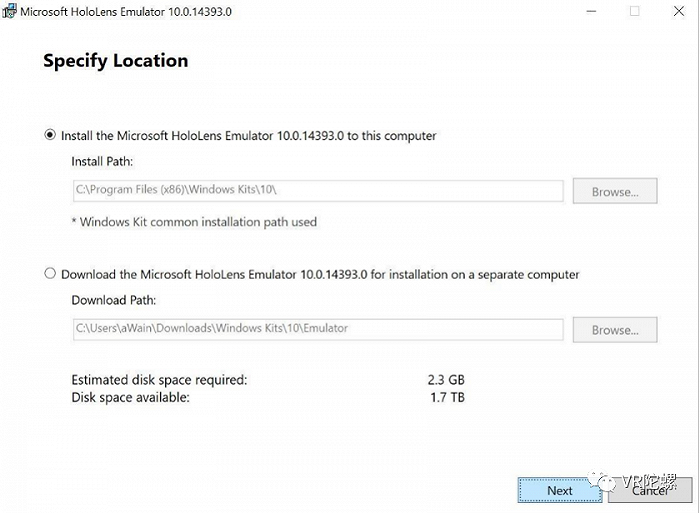Click the 'Download the Microsoft HoloLens Emulator' option label
Image resolution: width=700 pixels, height=513 pixels.
320,274
